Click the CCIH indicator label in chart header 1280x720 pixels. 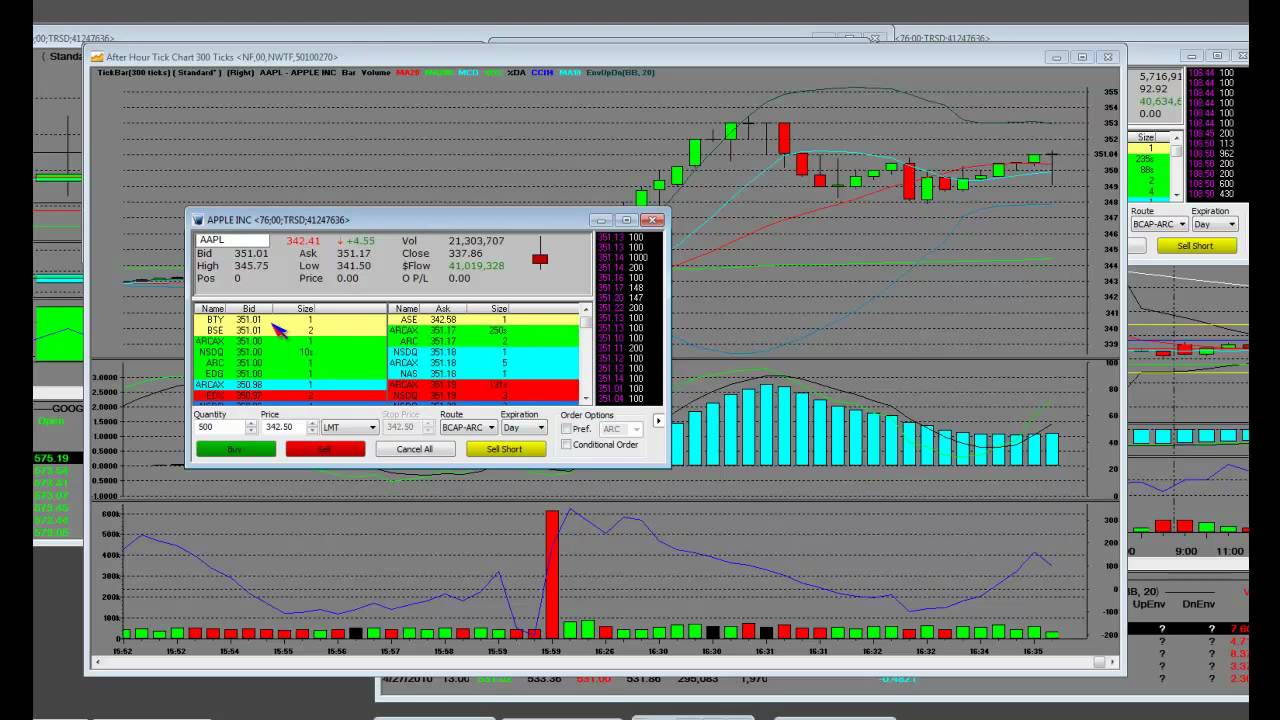[x=542, y=72]
